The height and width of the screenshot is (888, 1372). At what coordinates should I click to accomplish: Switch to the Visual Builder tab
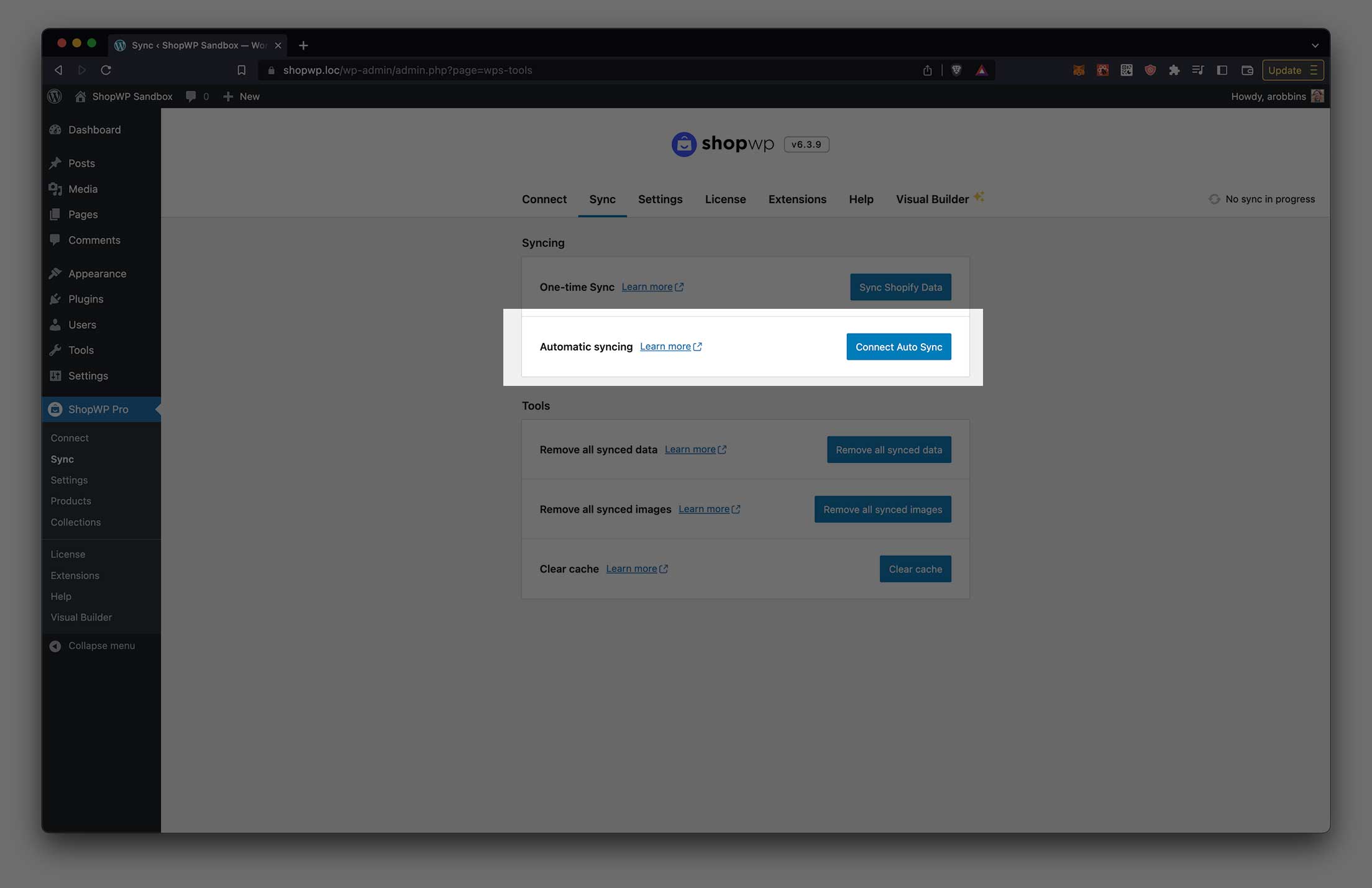939,199
